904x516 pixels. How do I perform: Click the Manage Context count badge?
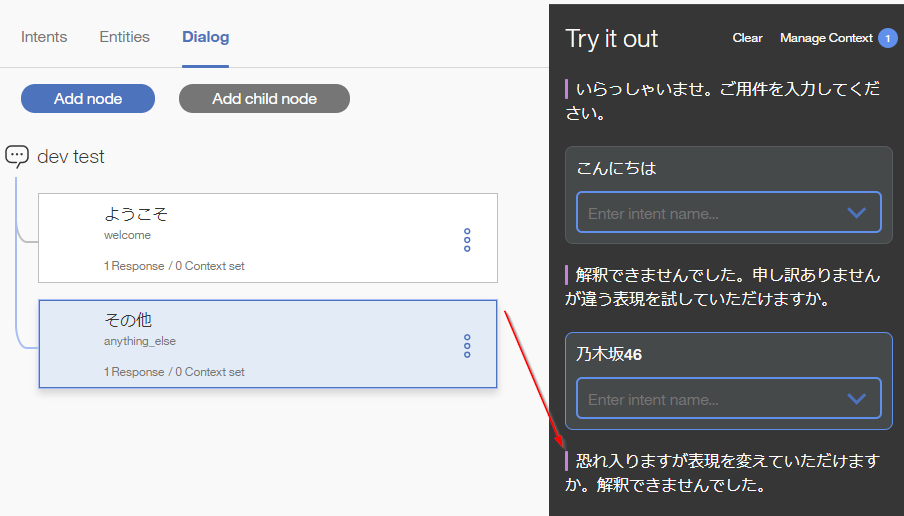click(x=887, y=39)
